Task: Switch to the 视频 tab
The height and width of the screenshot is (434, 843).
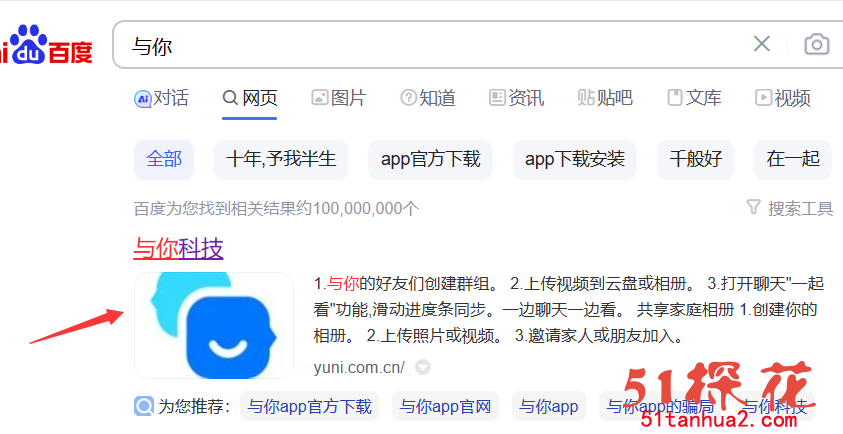Action: (x=783, y=98)
